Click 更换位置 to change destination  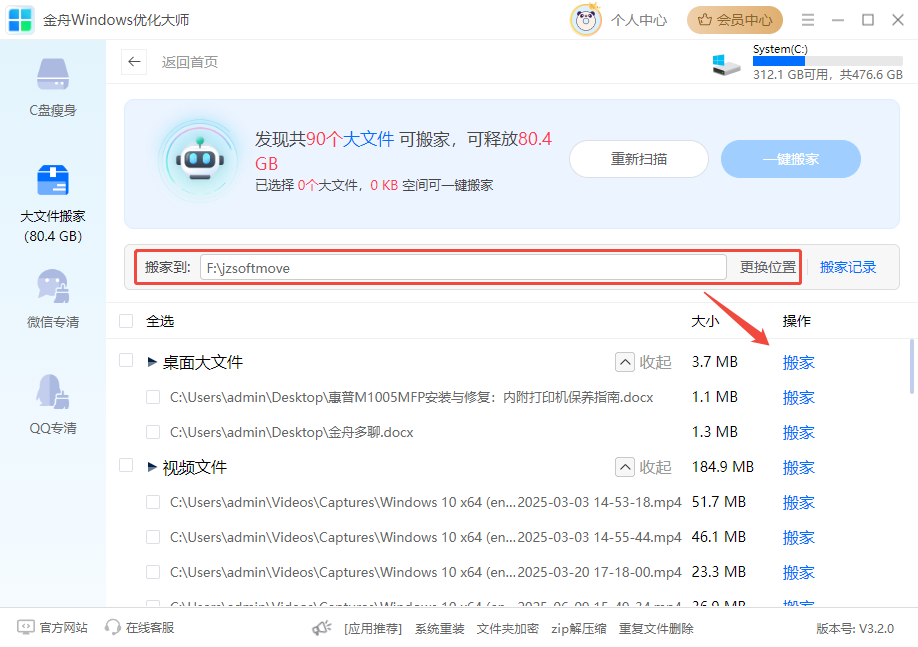(x=768, y=268)
